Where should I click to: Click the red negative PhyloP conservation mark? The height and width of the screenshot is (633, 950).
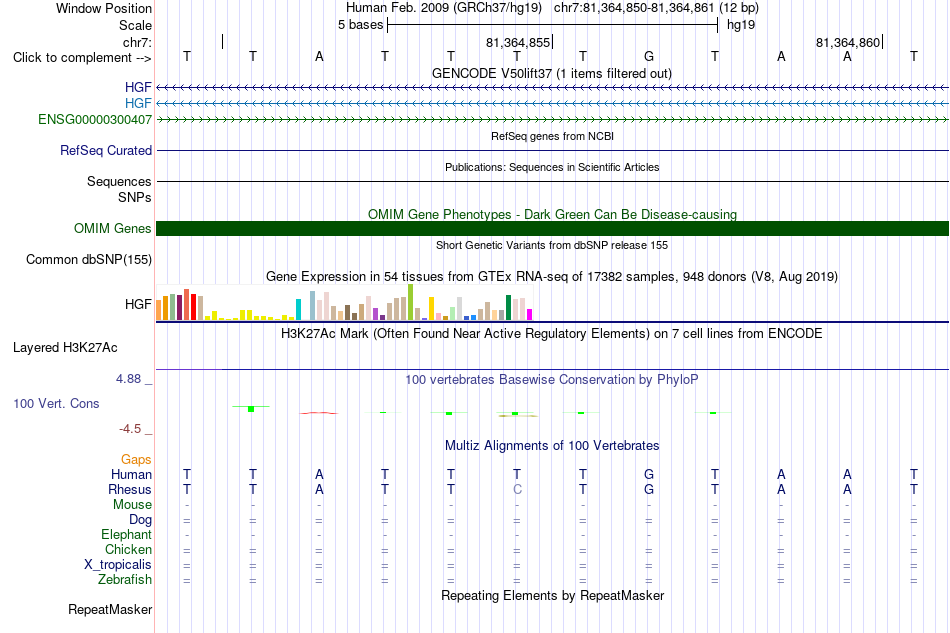point(319,413)
